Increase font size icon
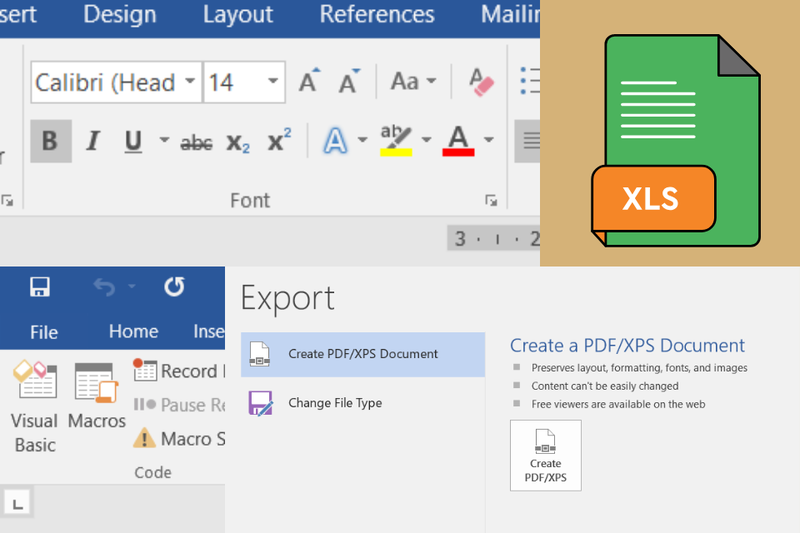Screen dimensions: 800x533 coord(310,82)
